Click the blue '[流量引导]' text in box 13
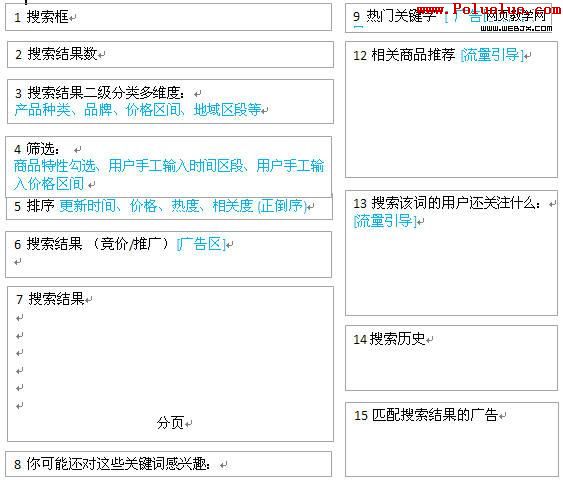Image resolution: width=563 pixels, height=487 pixels. click(x=385, y=221)
